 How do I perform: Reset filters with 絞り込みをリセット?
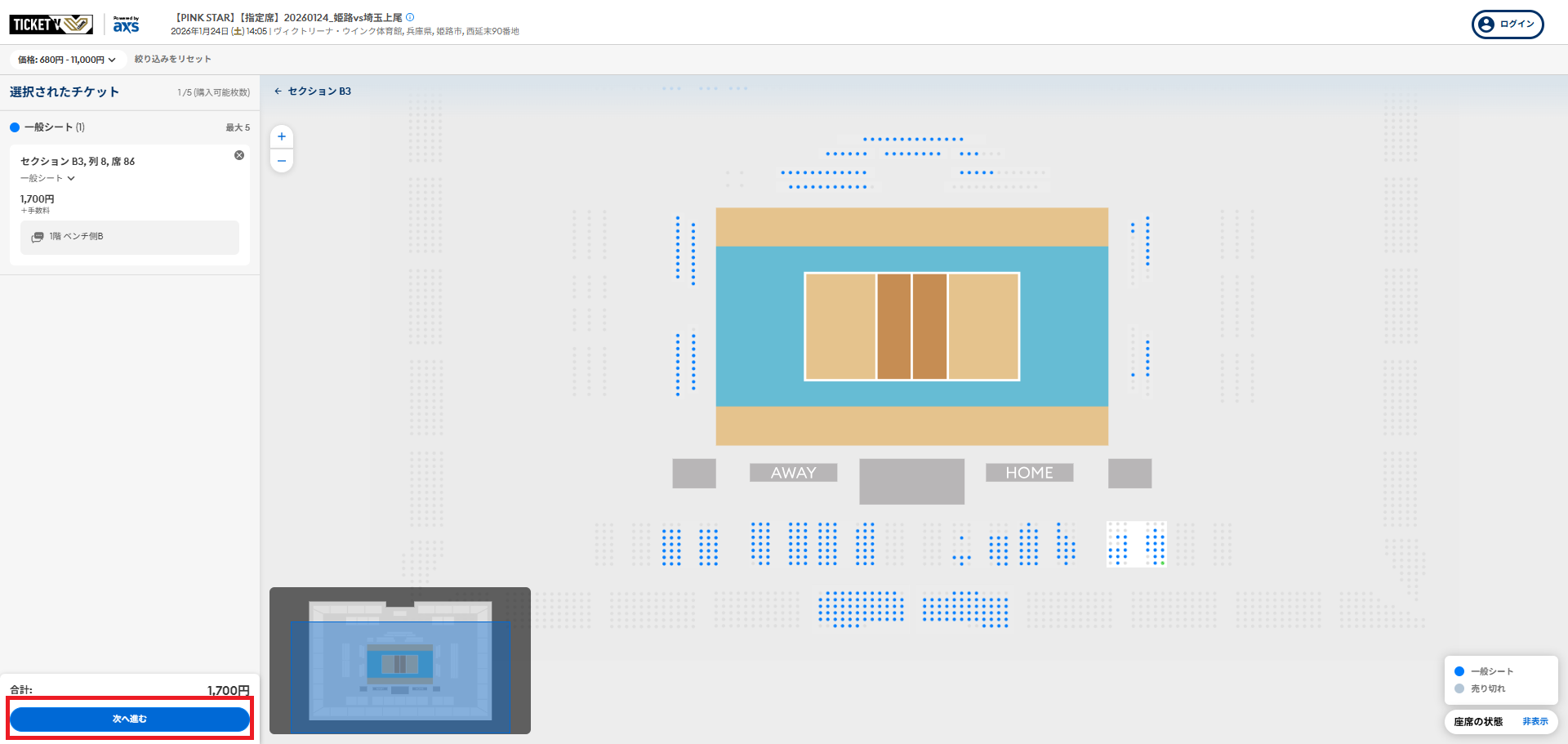(x=172, y=60)
